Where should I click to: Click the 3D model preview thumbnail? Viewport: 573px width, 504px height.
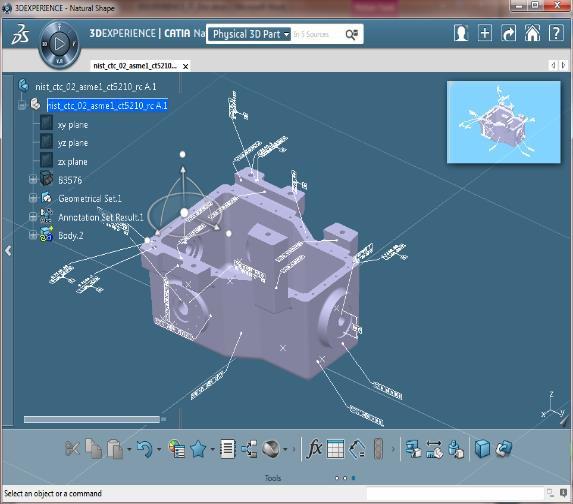[504, 122]
